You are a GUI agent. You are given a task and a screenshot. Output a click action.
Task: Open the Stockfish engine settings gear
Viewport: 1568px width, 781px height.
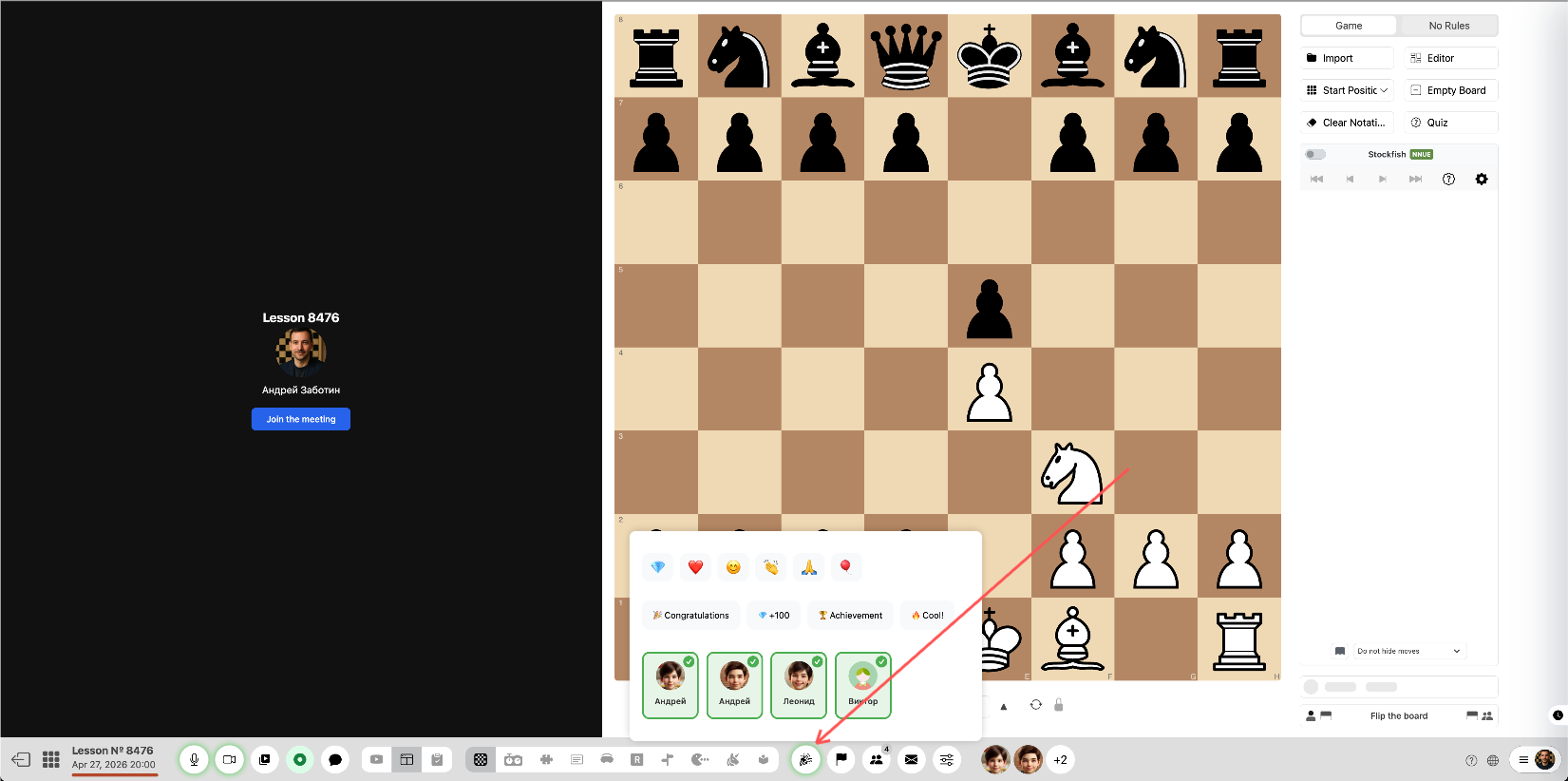point(1482,179)
